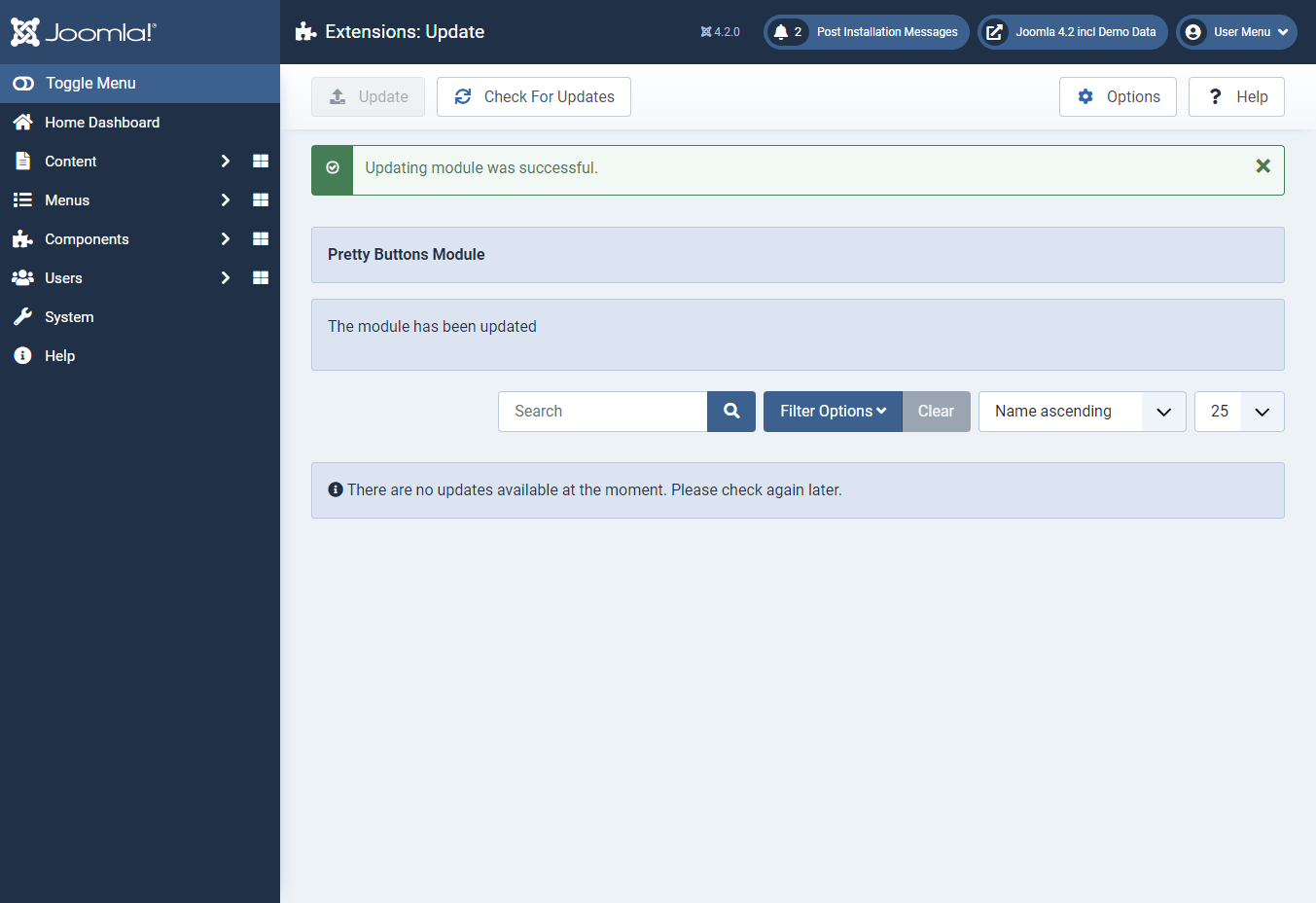Select Help from the sidebar menu

point(60,355)
